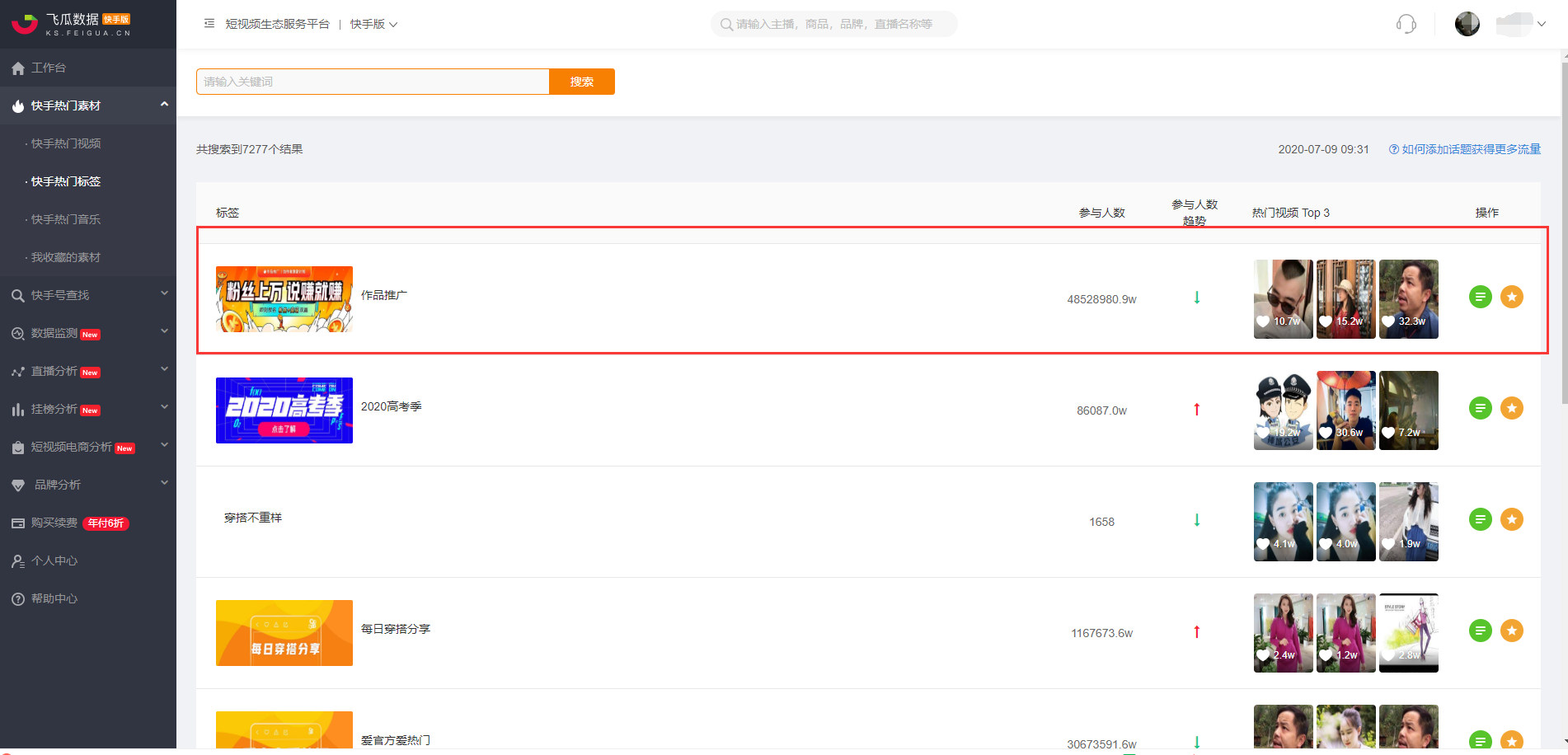This screenshot has width=1568, height=755.
Task: Star the 每日穿搭分享 tag
Action: (1511, 631)
